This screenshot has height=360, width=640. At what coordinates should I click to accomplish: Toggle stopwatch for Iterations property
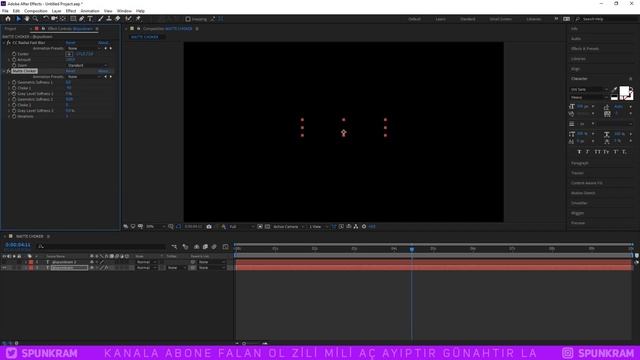coord(14,116)
